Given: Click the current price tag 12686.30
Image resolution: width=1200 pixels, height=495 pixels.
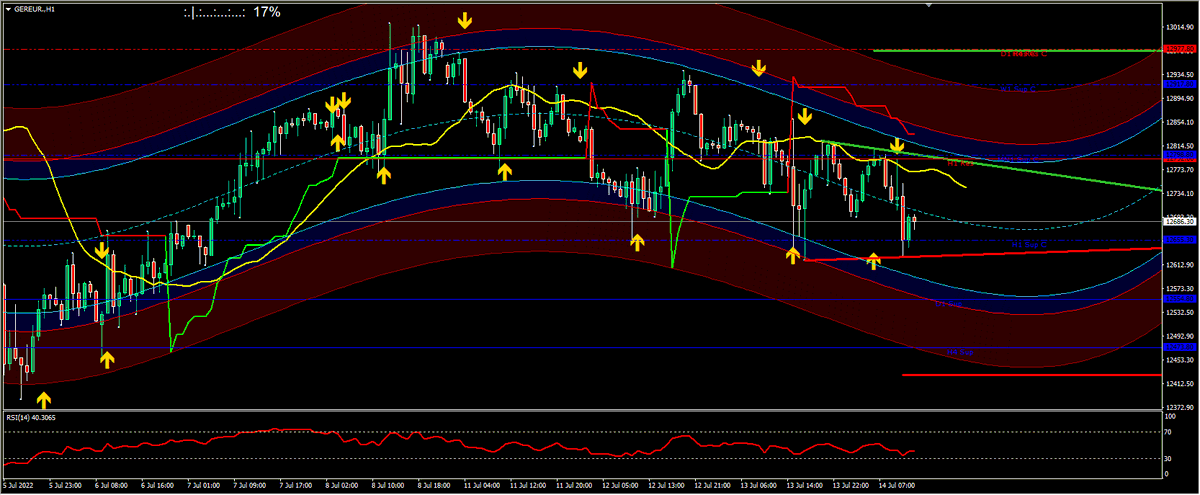Looking at the screenshot, I should click(1180, 220).
